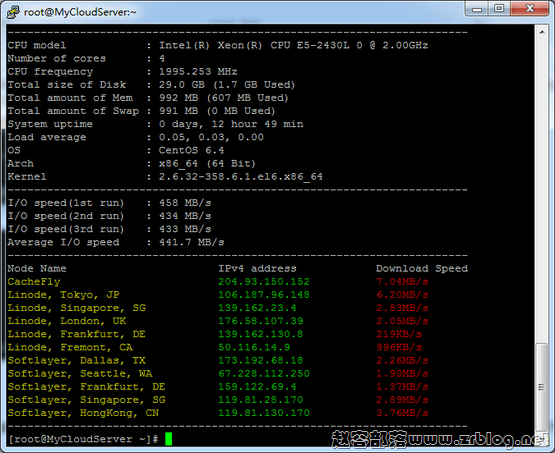555x453 pixels.
Task: Maximize the terminal window
Action: 499,9
